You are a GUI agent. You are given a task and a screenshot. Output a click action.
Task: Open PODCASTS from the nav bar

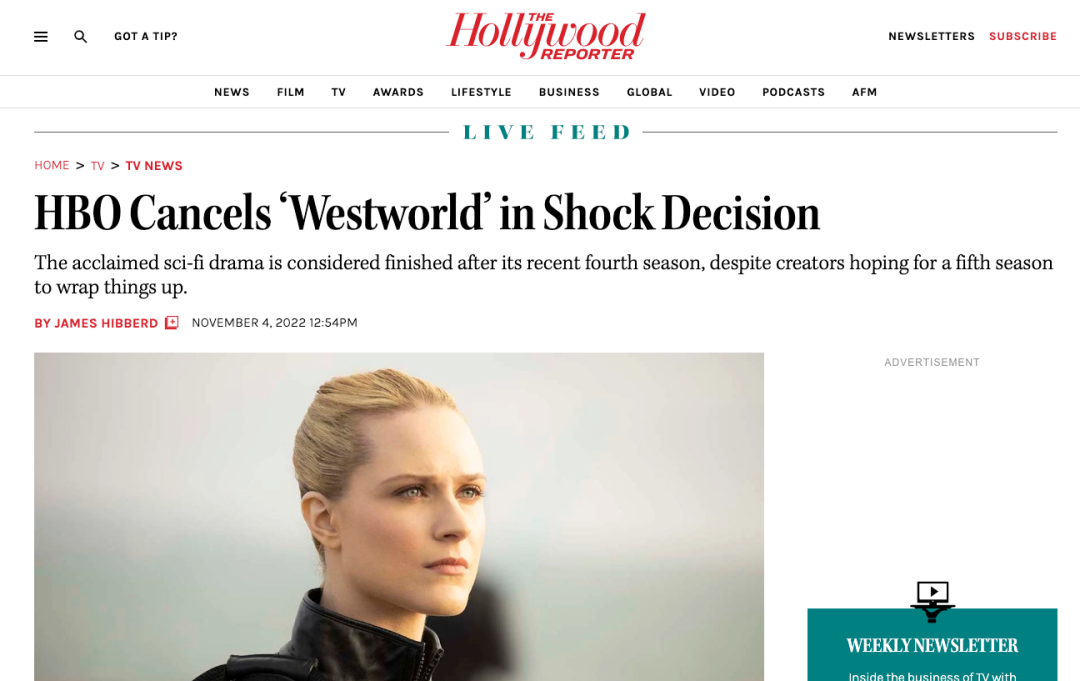pos(793,92)
